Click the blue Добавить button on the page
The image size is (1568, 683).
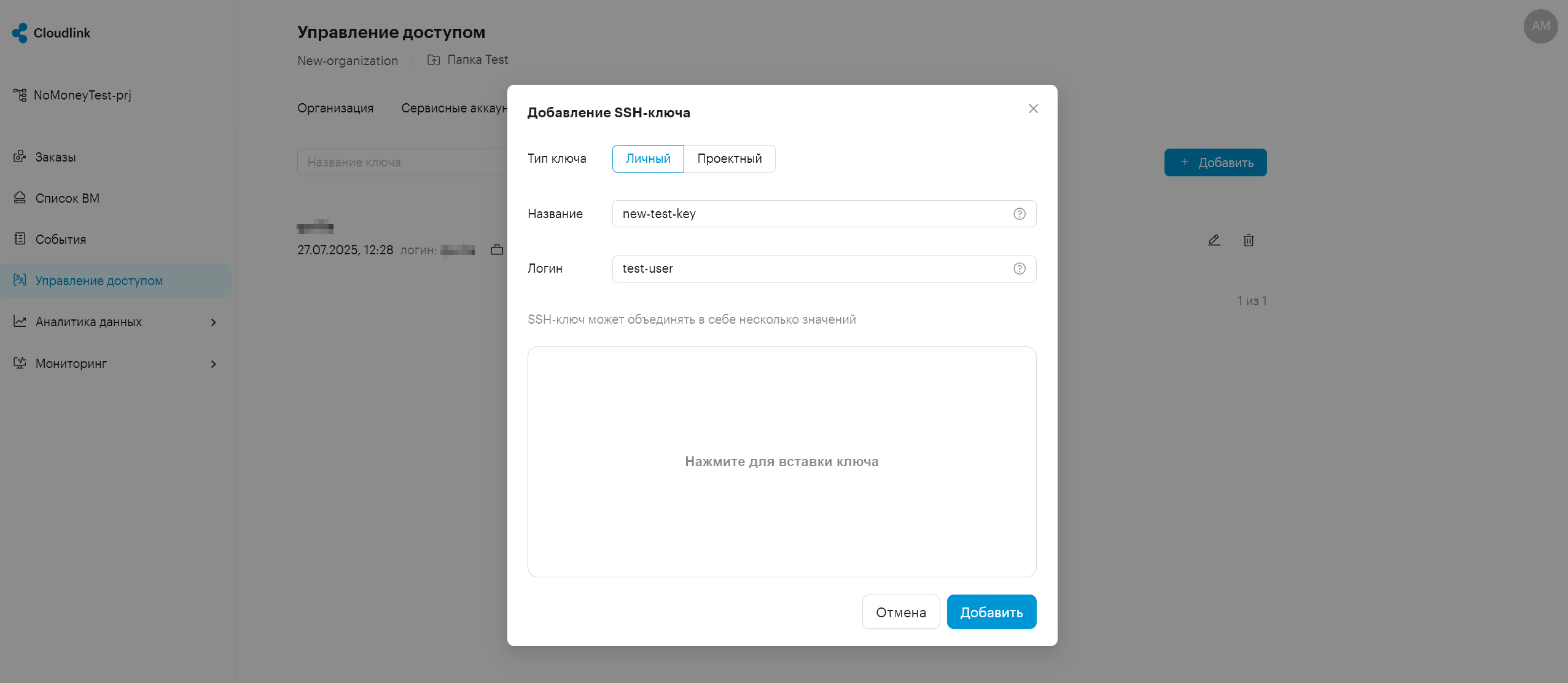click(1215, 163)
